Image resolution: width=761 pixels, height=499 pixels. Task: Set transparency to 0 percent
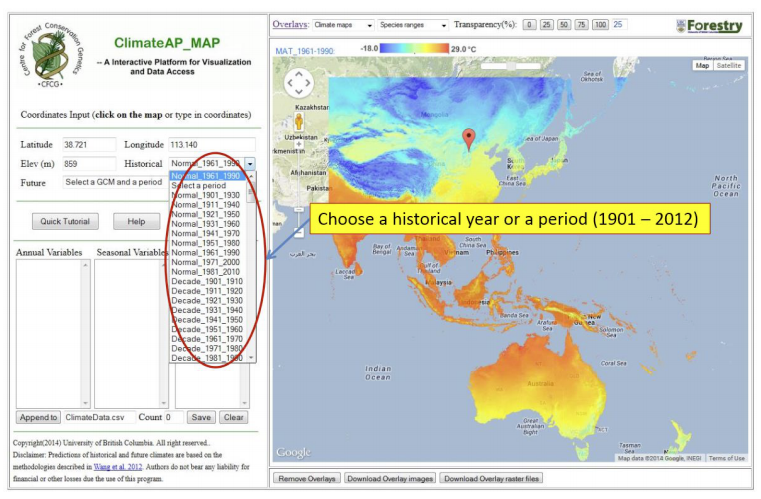tap(529, 25)
